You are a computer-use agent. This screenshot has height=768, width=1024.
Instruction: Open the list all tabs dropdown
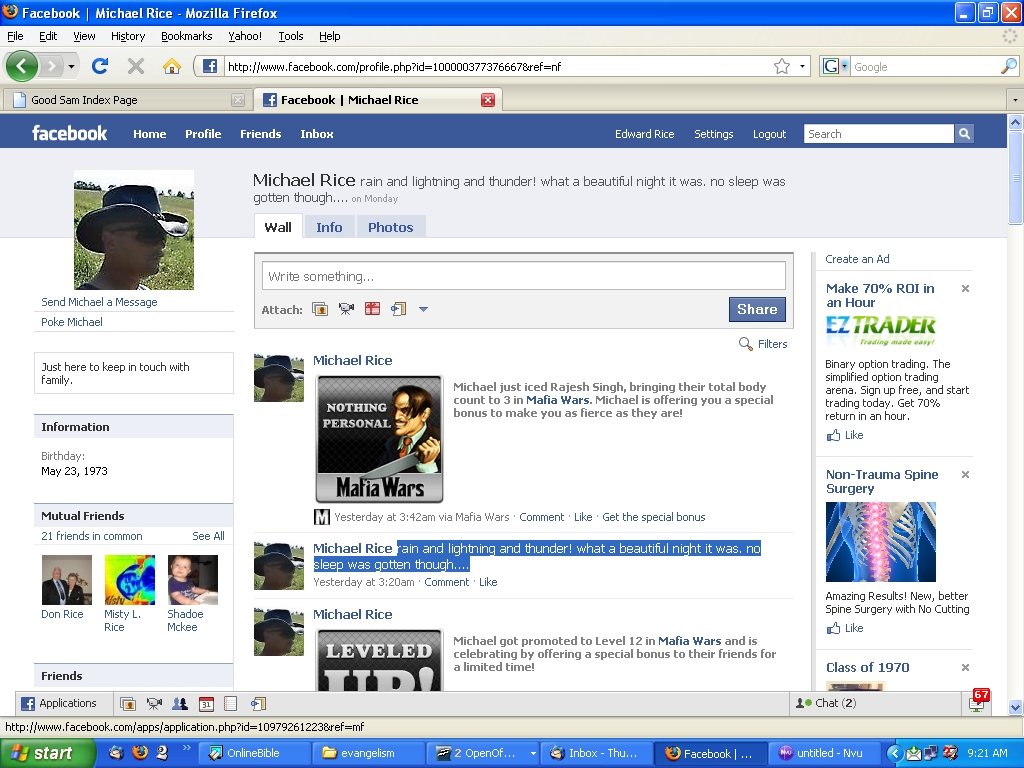coord(1015,100)
